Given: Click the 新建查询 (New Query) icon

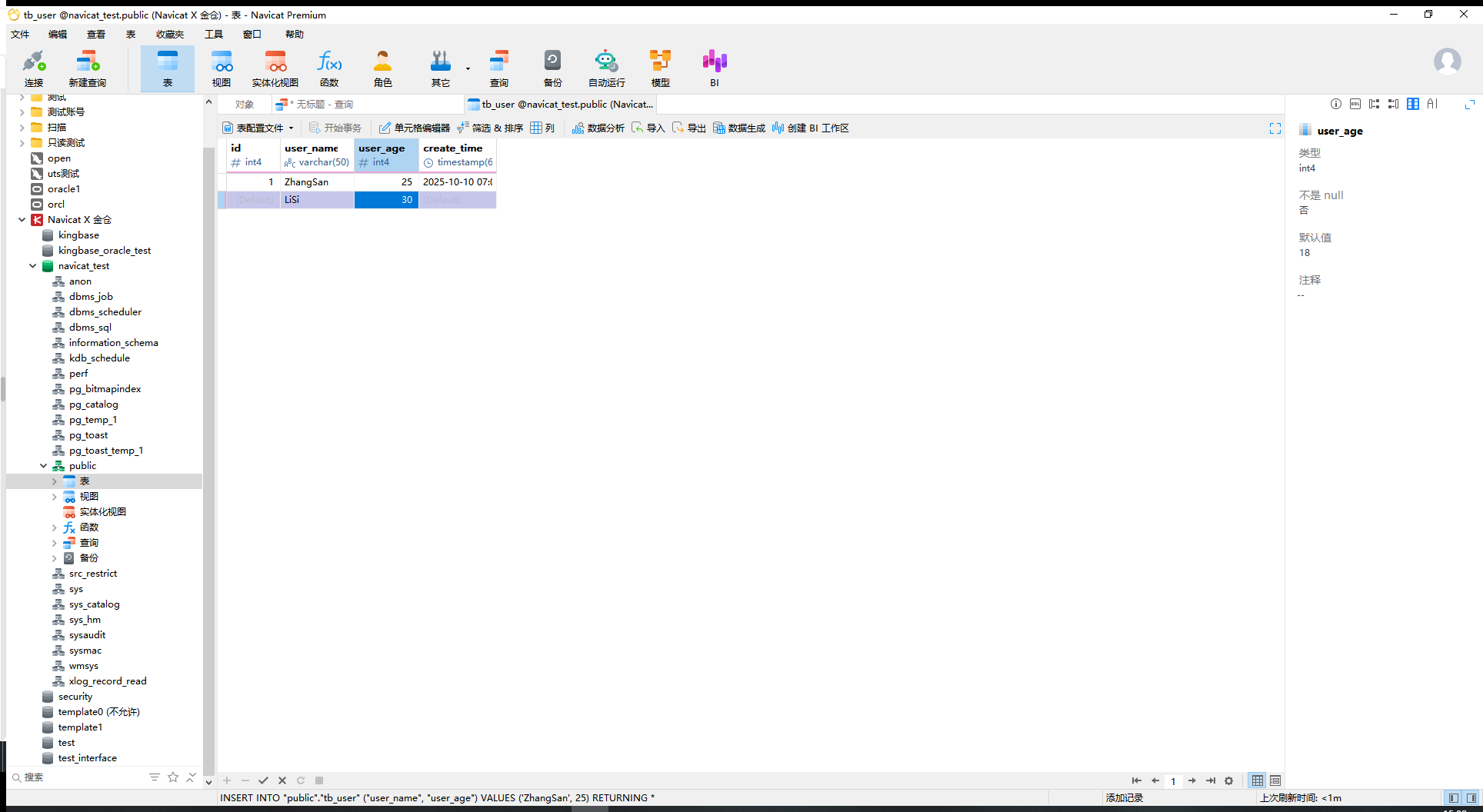Looking at the screenshot, I should [88, 68].
